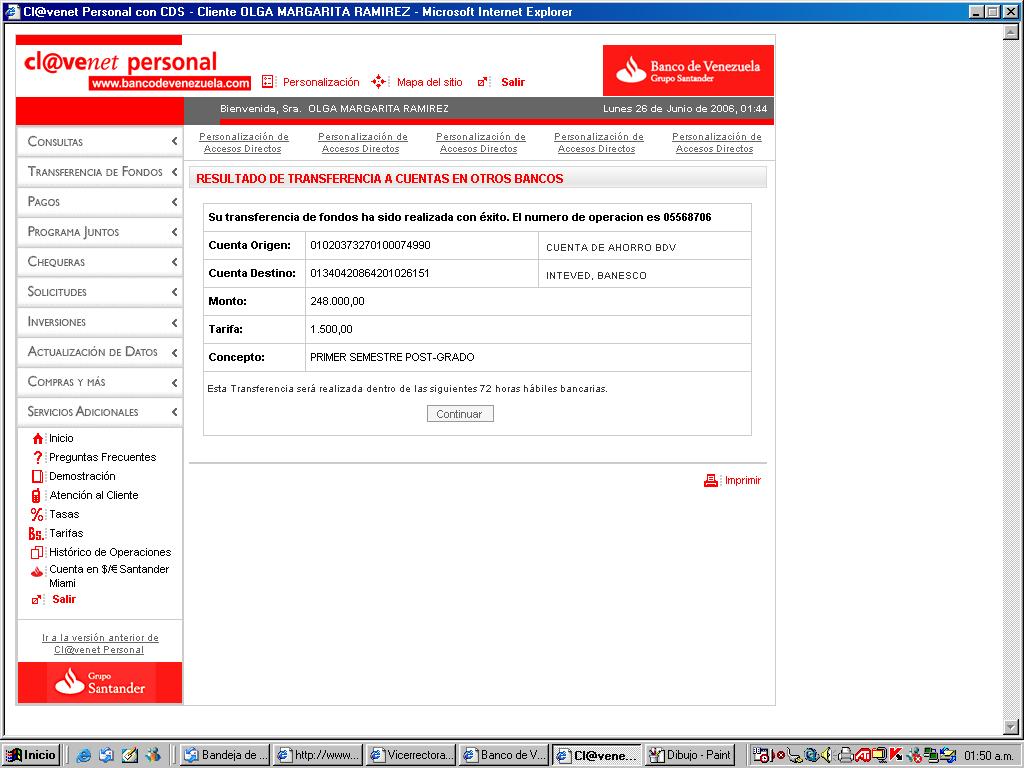Expand the Consultas menu arrow
The height and width of the screenshot is (768, 1024).
click(174, 141)
